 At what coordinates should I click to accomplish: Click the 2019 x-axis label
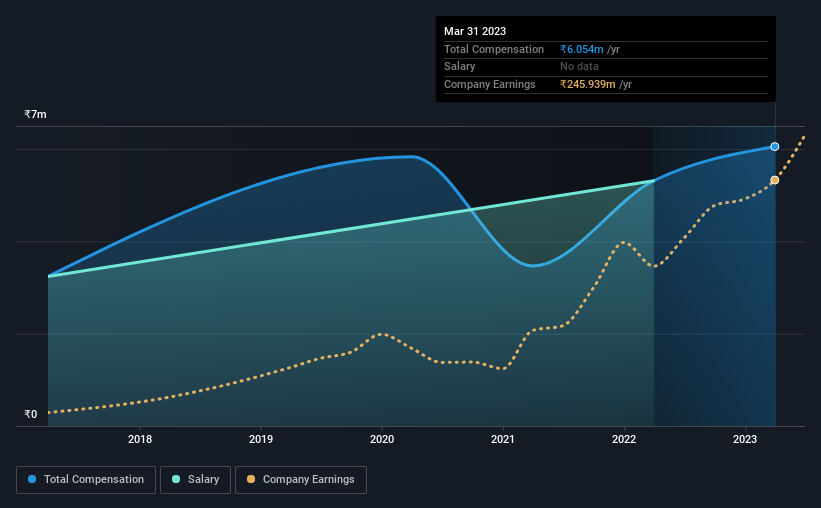click(261, 439)
